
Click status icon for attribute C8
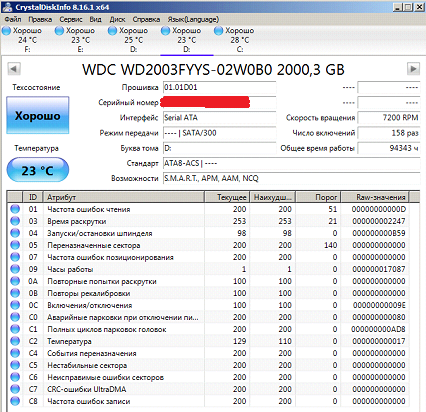[x=15, y=401]
